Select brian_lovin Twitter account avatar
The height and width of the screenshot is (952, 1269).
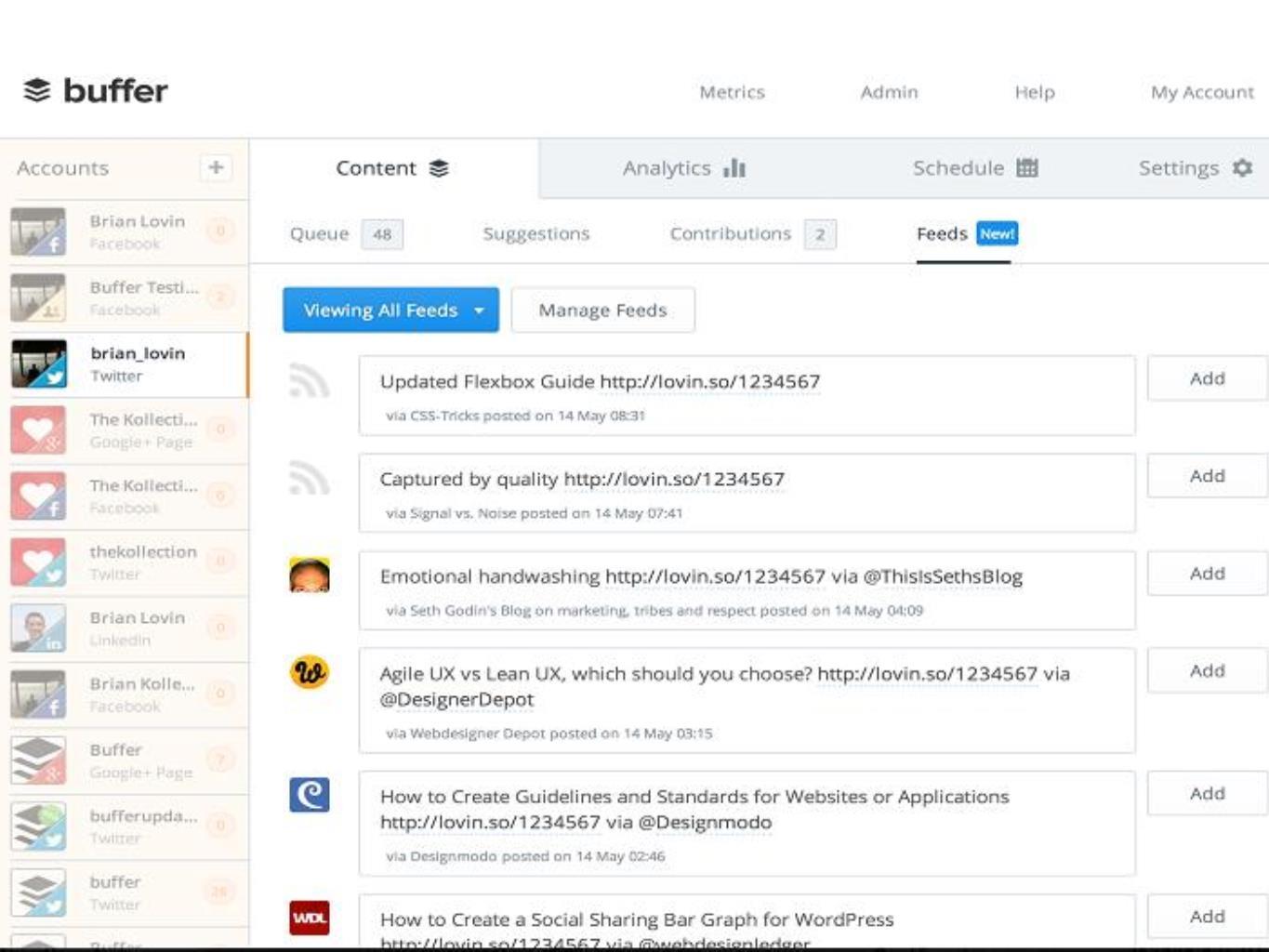(38, 364)
